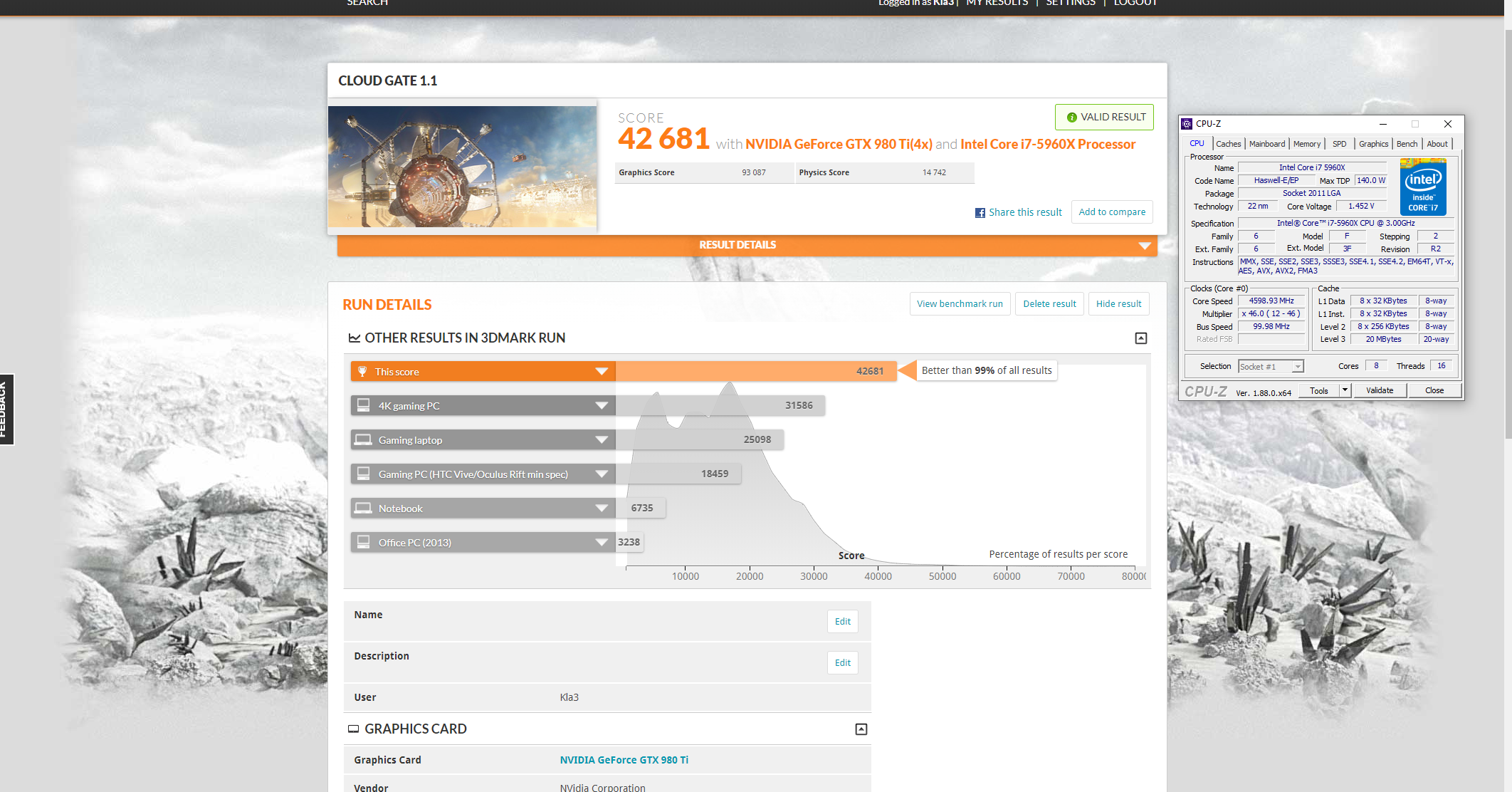The image size is (1512, 792).
Task: Edit the Name field
Action: (843, 622)
